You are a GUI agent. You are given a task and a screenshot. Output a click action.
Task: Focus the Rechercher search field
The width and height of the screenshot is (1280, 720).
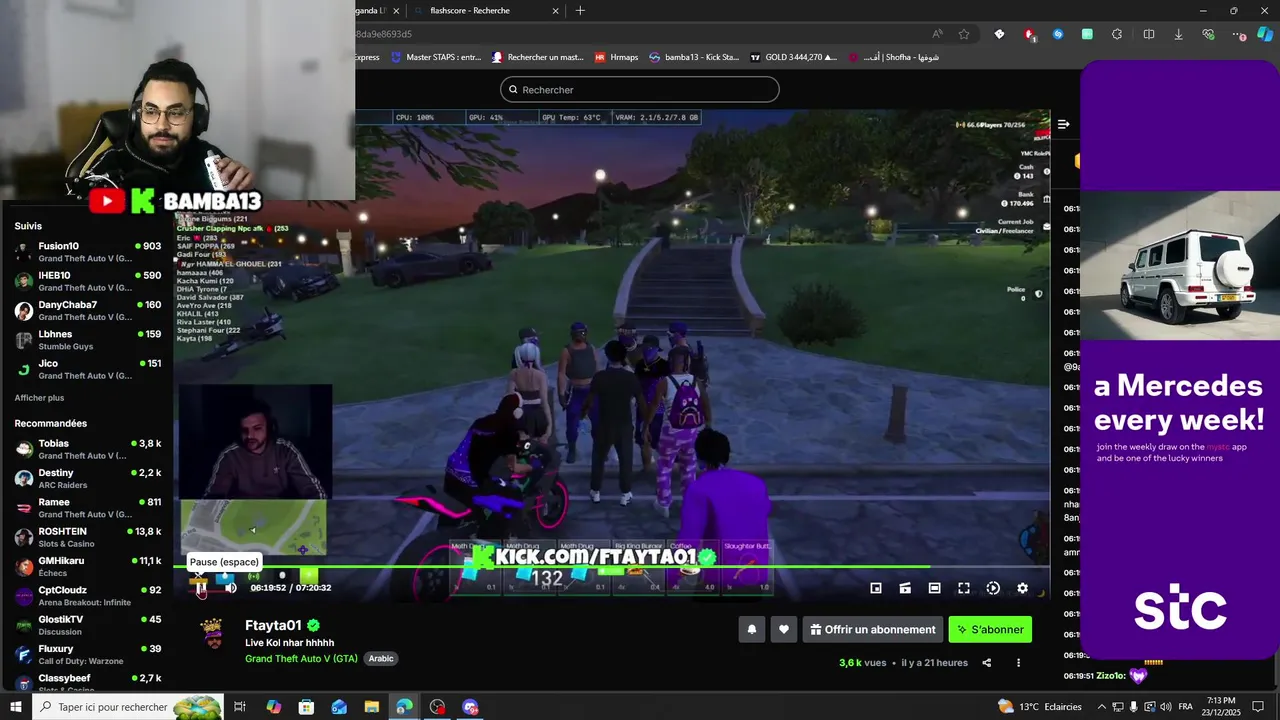point(640,90)
